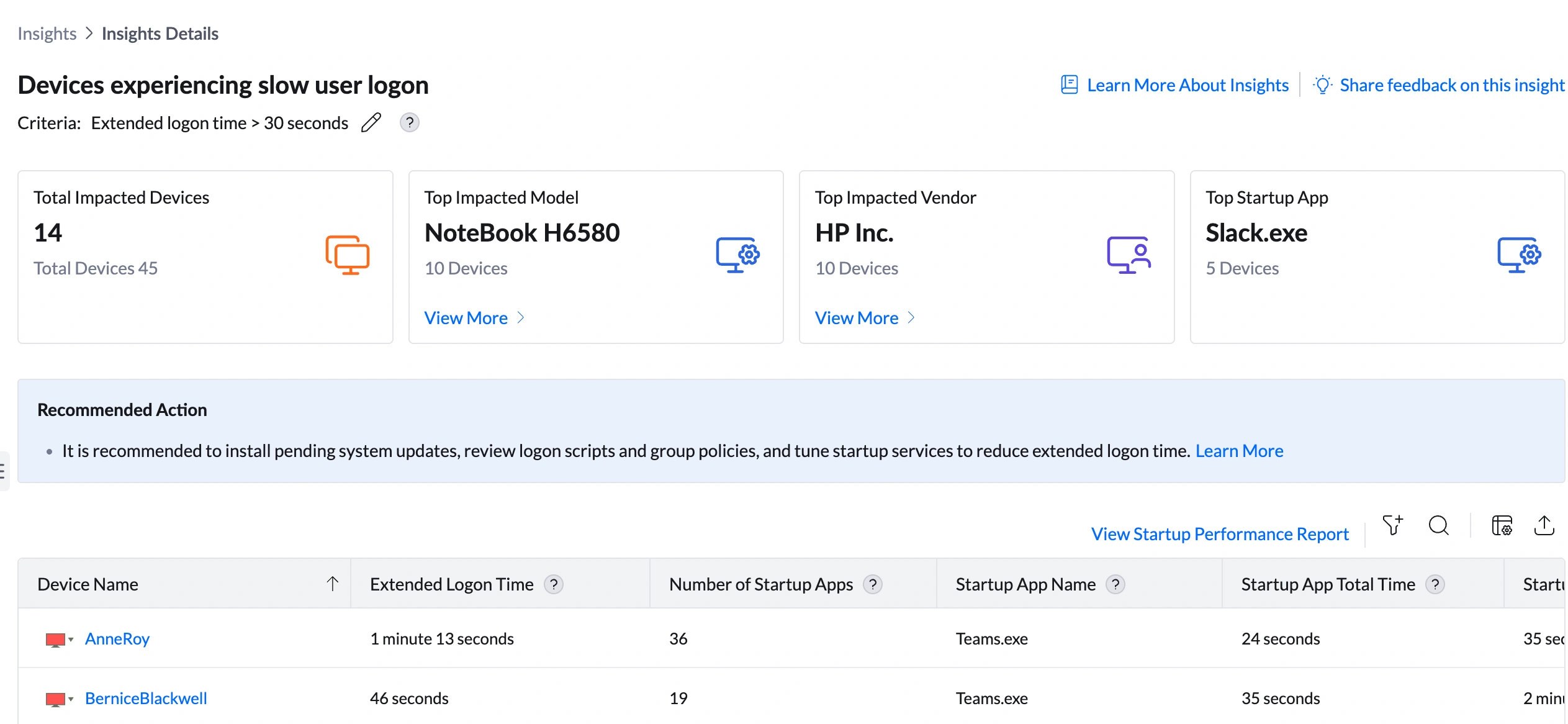The image size is (1568, 724).
Task: Select the '1 minute 13 seconds' logon time cell
Action: [x=441, y=639]
